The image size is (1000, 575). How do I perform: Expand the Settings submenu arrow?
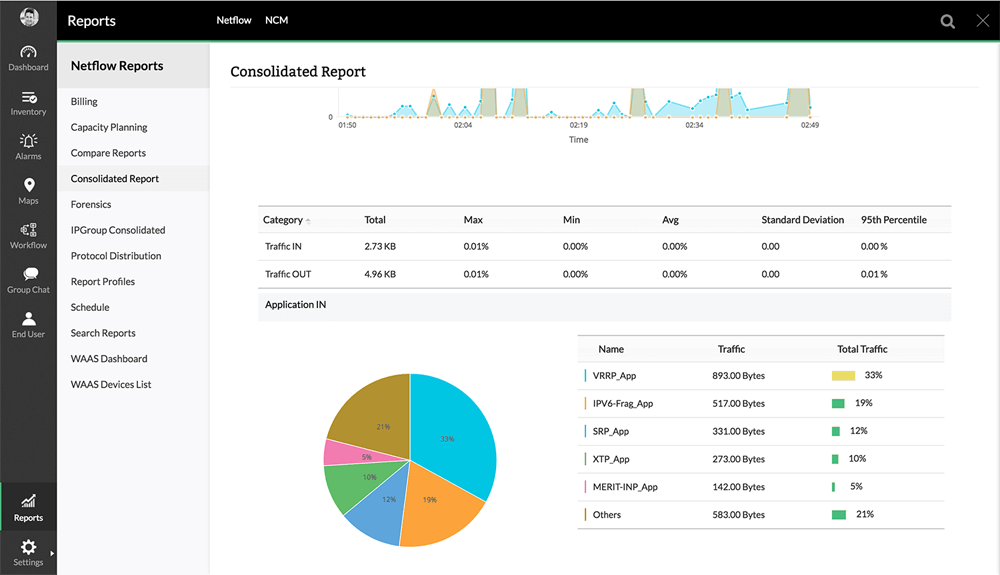pos(52,553)
